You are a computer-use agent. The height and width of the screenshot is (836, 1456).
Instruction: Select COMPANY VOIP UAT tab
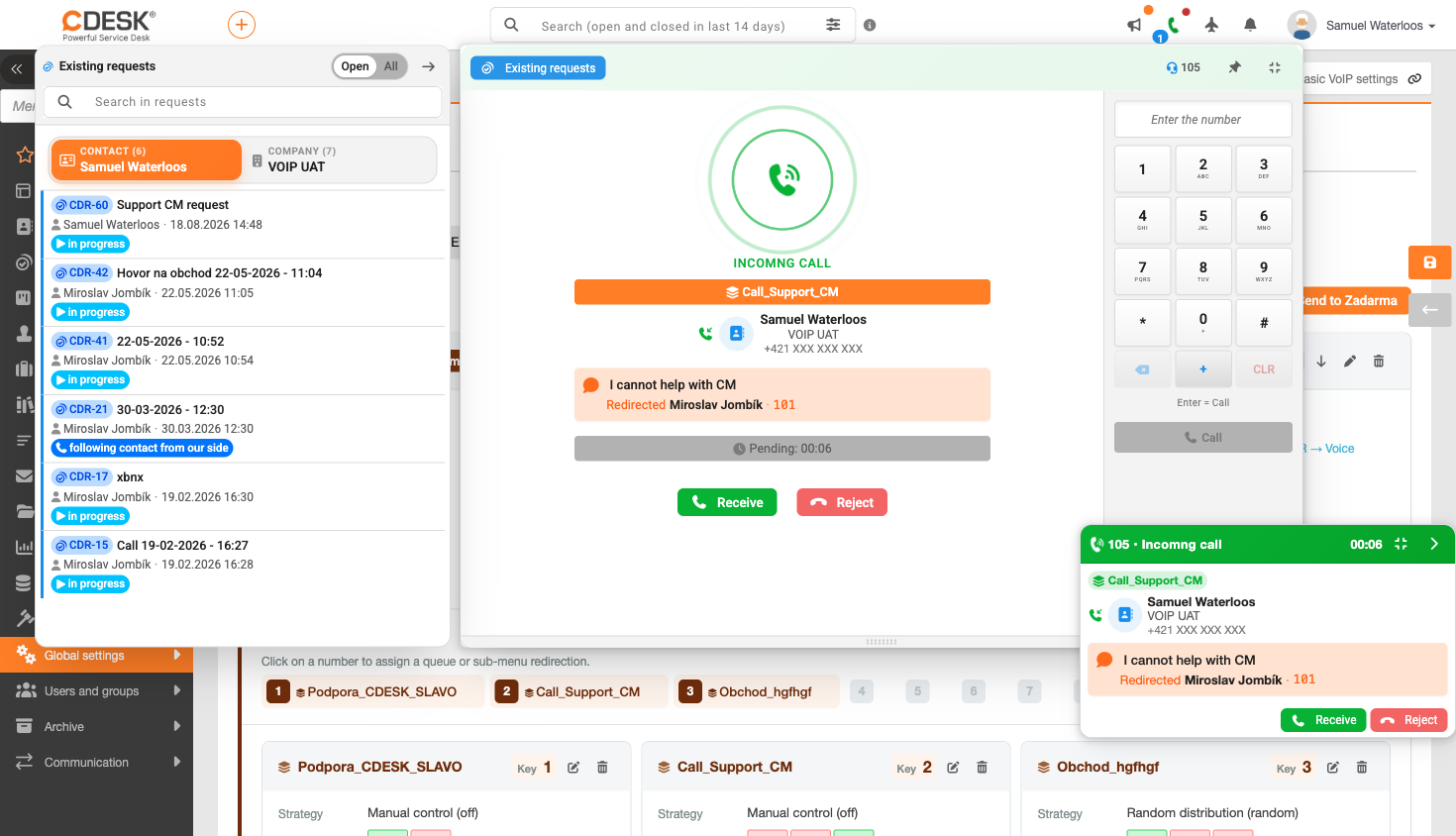click(x=340, y=159)
